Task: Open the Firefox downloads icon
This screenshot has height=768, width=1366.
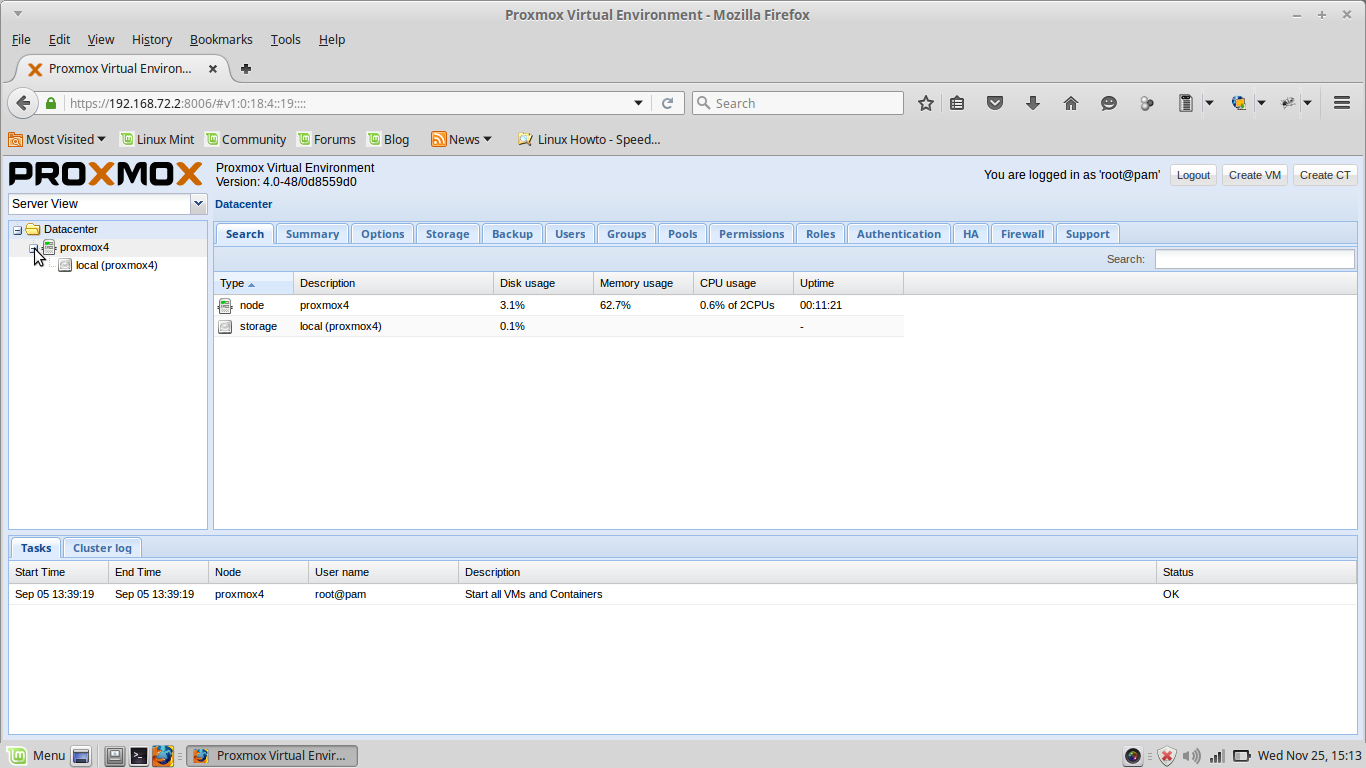Action: [x=1033, y=102]
